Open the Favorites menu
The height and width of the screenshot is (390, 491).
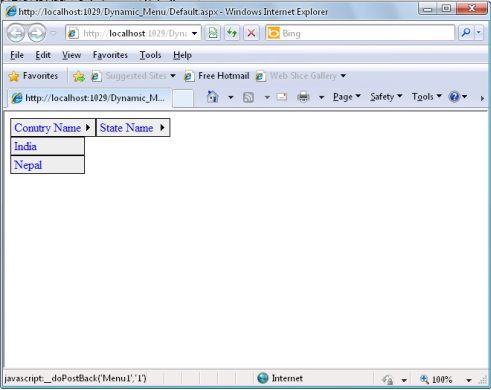110,55
